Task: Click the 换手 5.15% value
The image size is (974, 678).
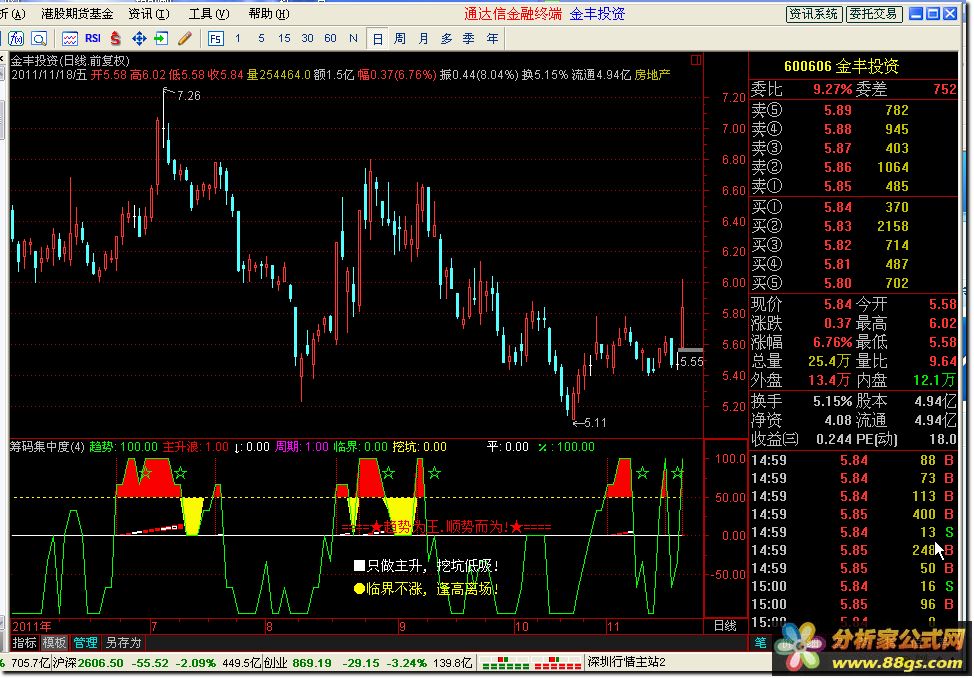Action: click(832, 401)
